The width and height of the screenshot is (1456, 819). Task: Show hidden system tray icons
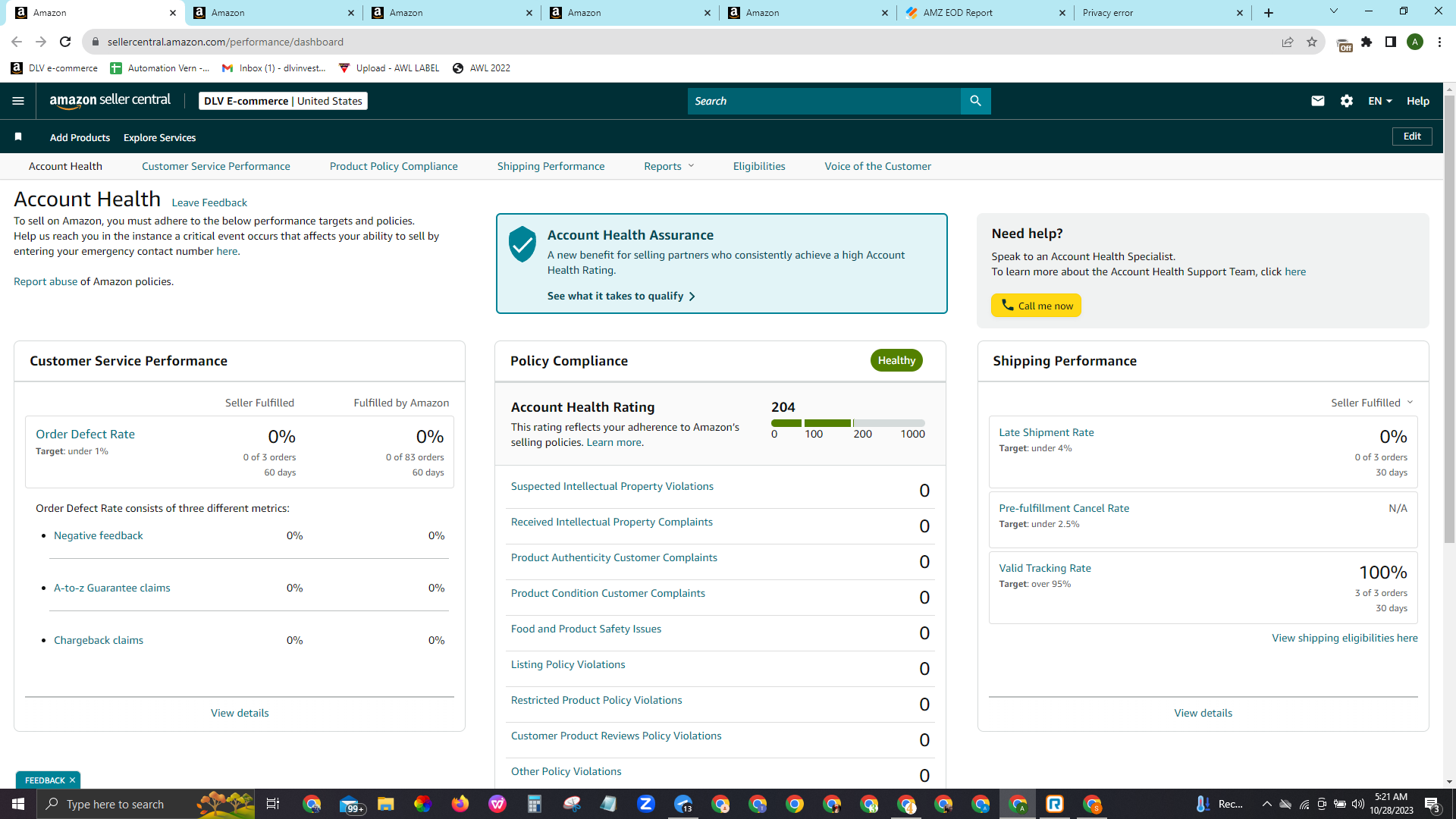click(1266, 804)
